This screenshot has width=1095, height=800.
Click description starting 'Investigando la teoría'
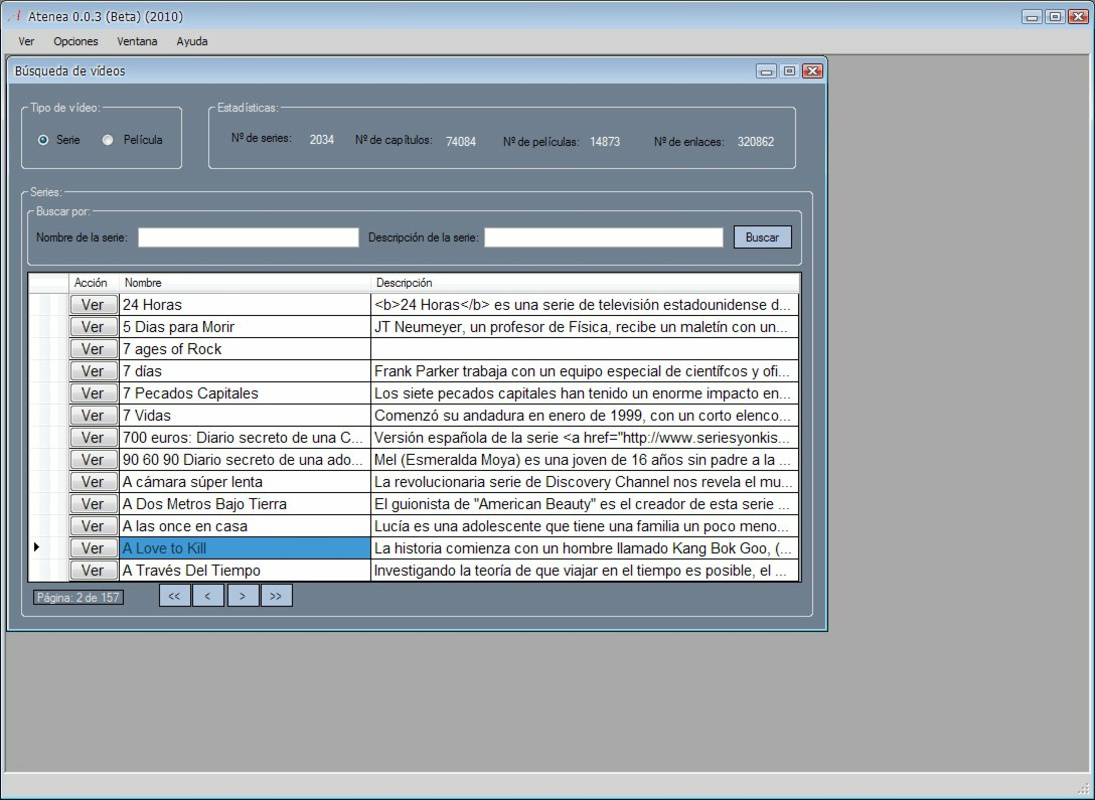[585, 570]
